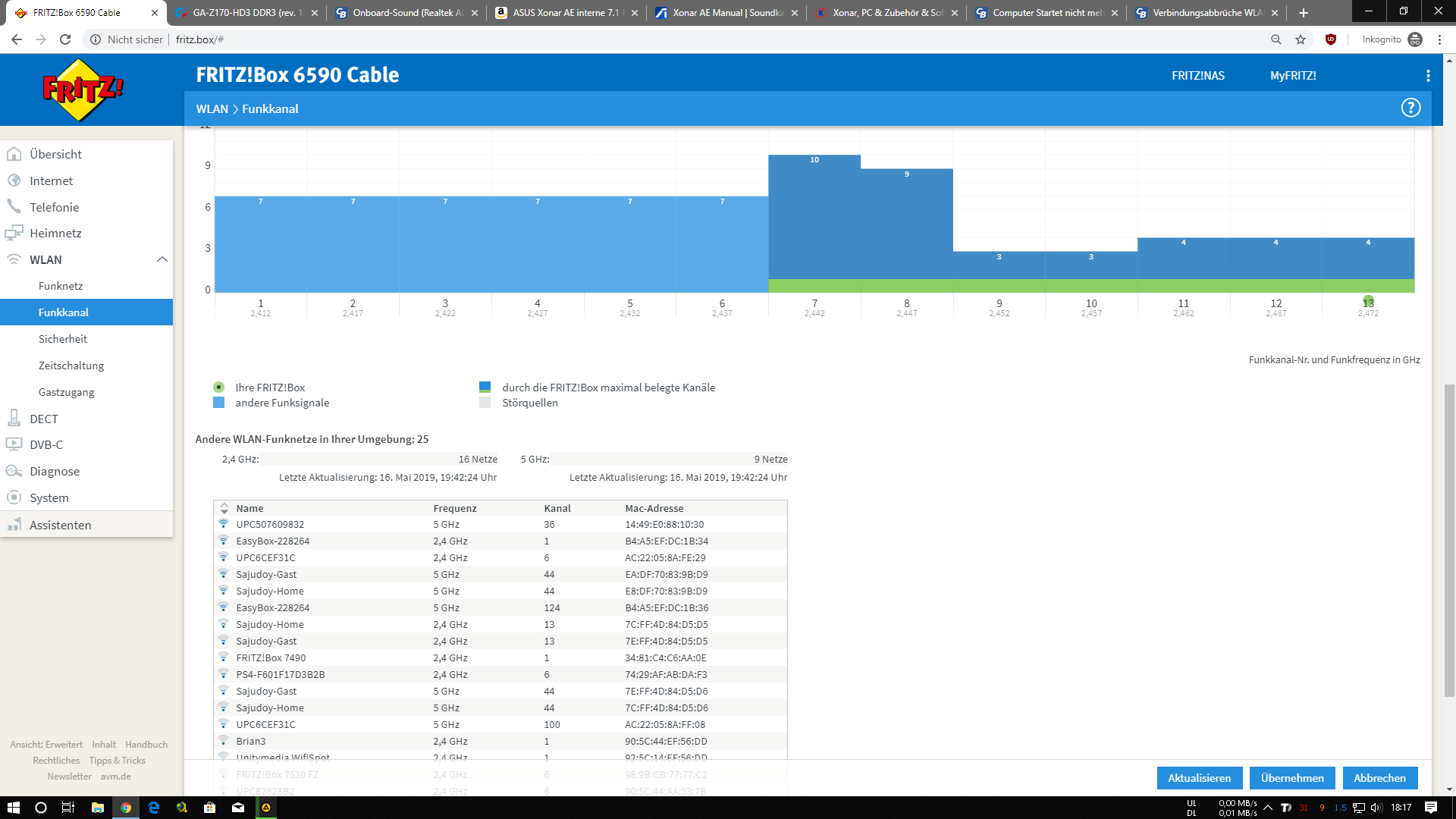Click the FRITZ! logo
Screen dimensions: 1456x819
[x=83, y=90]
